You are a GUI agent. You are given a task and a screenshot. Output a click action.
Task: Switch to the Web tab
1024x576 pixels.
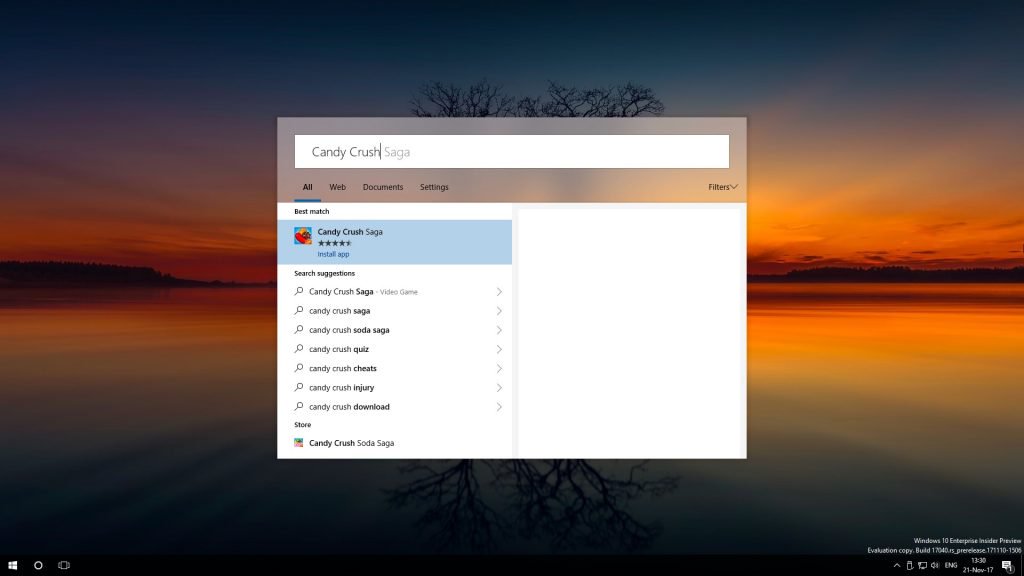click(x=337, y=187)
